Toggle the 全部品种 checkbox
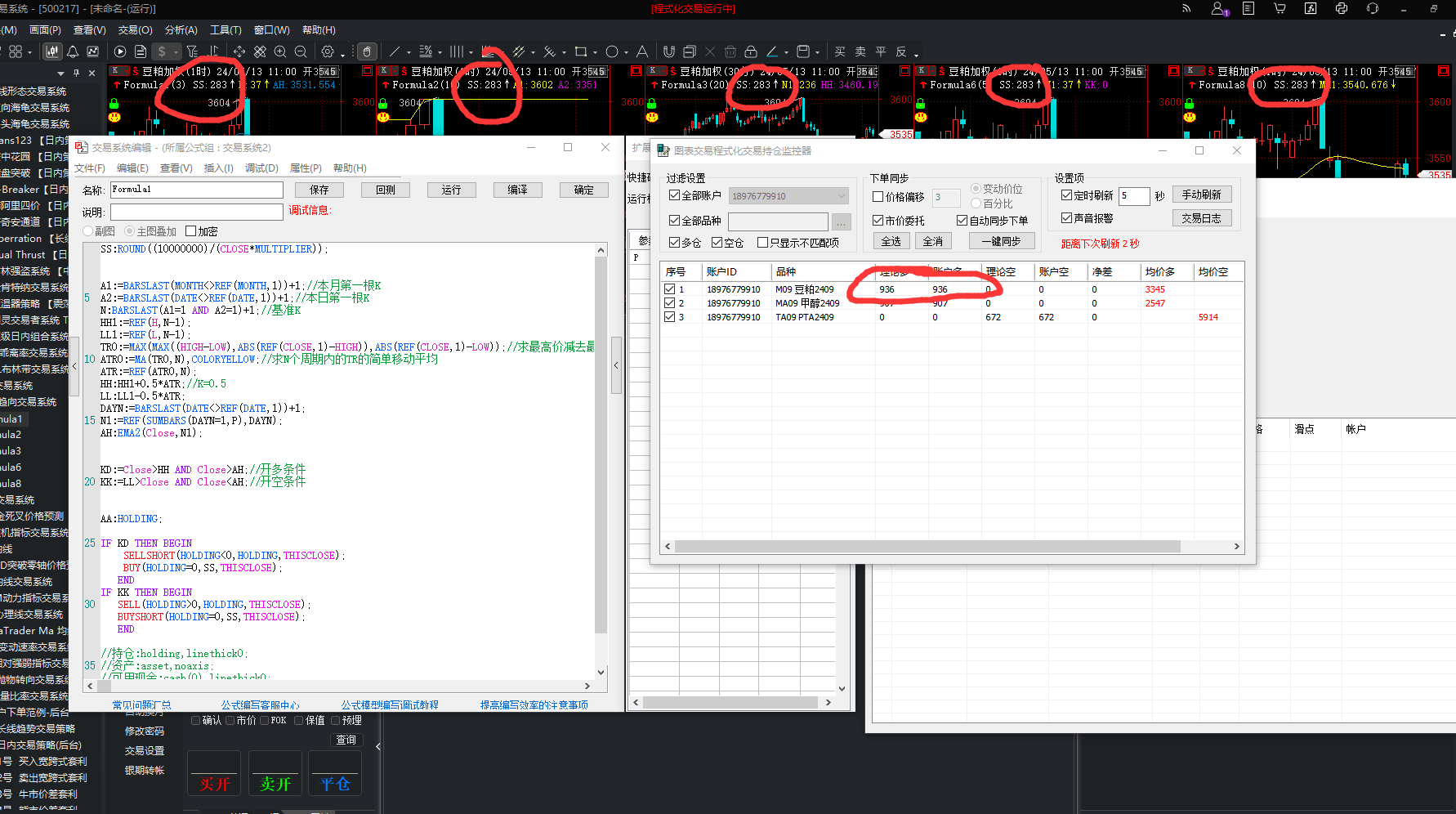This screenshot has height=814, width=1456. [x=674, y=221]
